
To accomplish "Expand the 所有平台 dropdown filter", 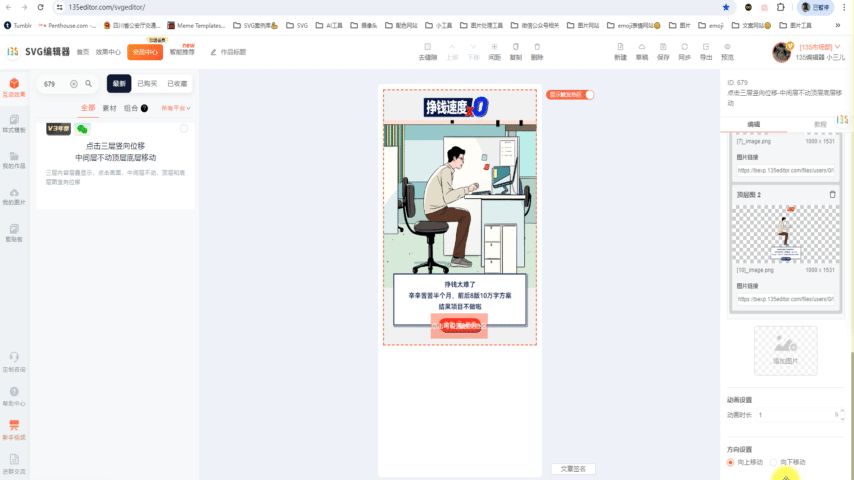I will pos(176,108).
